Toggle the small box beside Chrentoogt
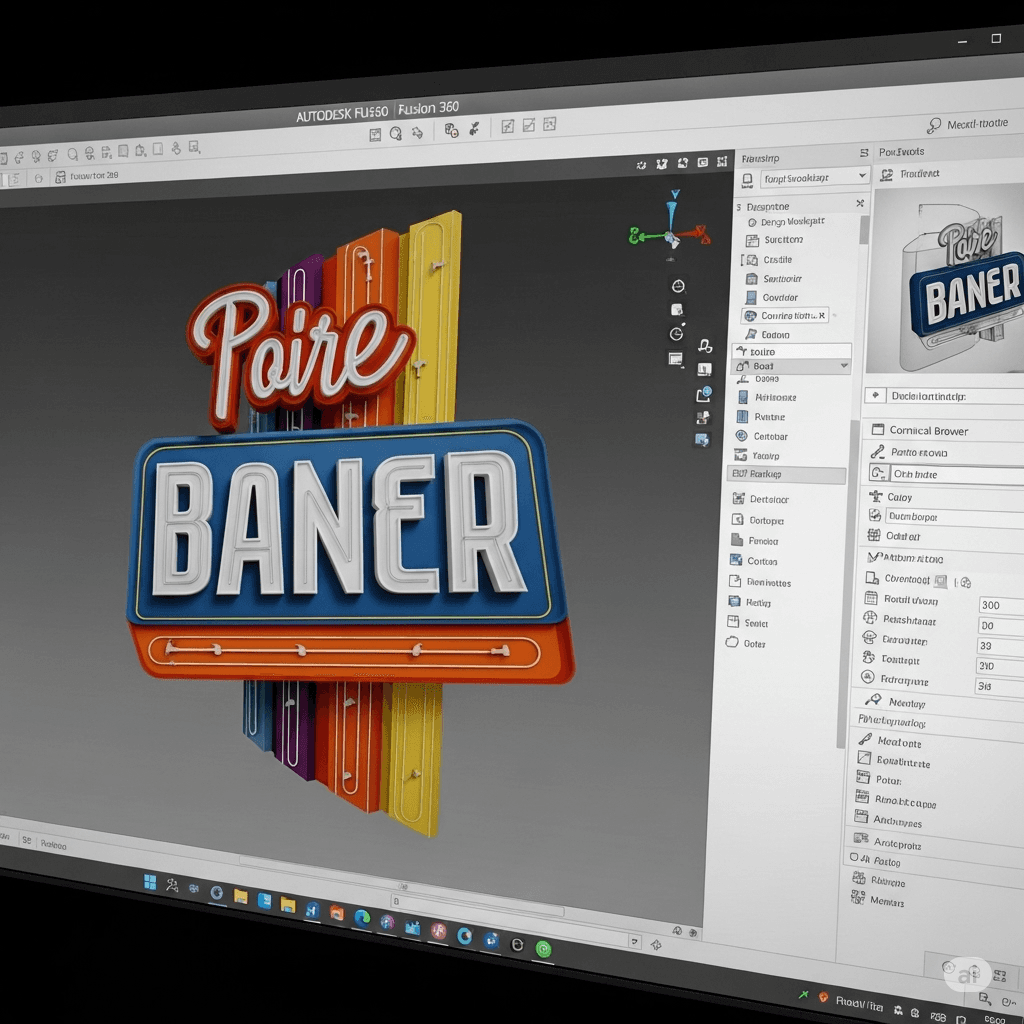This screenshot has height=1024, width=1024. [x=940, y=580]
